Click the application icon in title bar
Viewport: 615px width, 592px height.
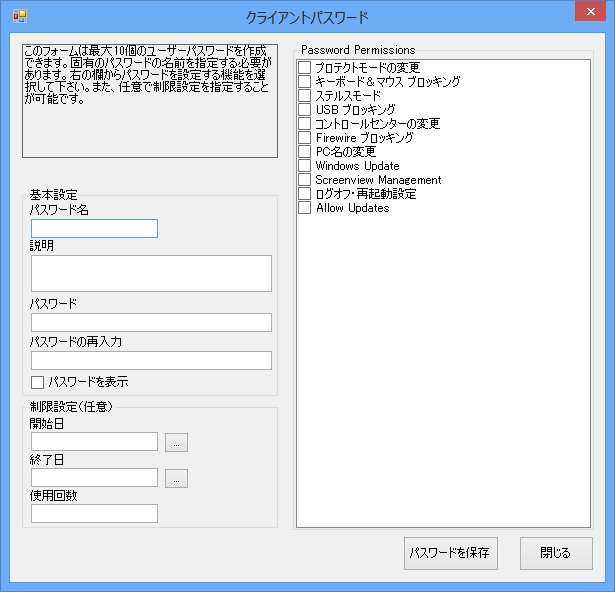(x=19, y=18)
